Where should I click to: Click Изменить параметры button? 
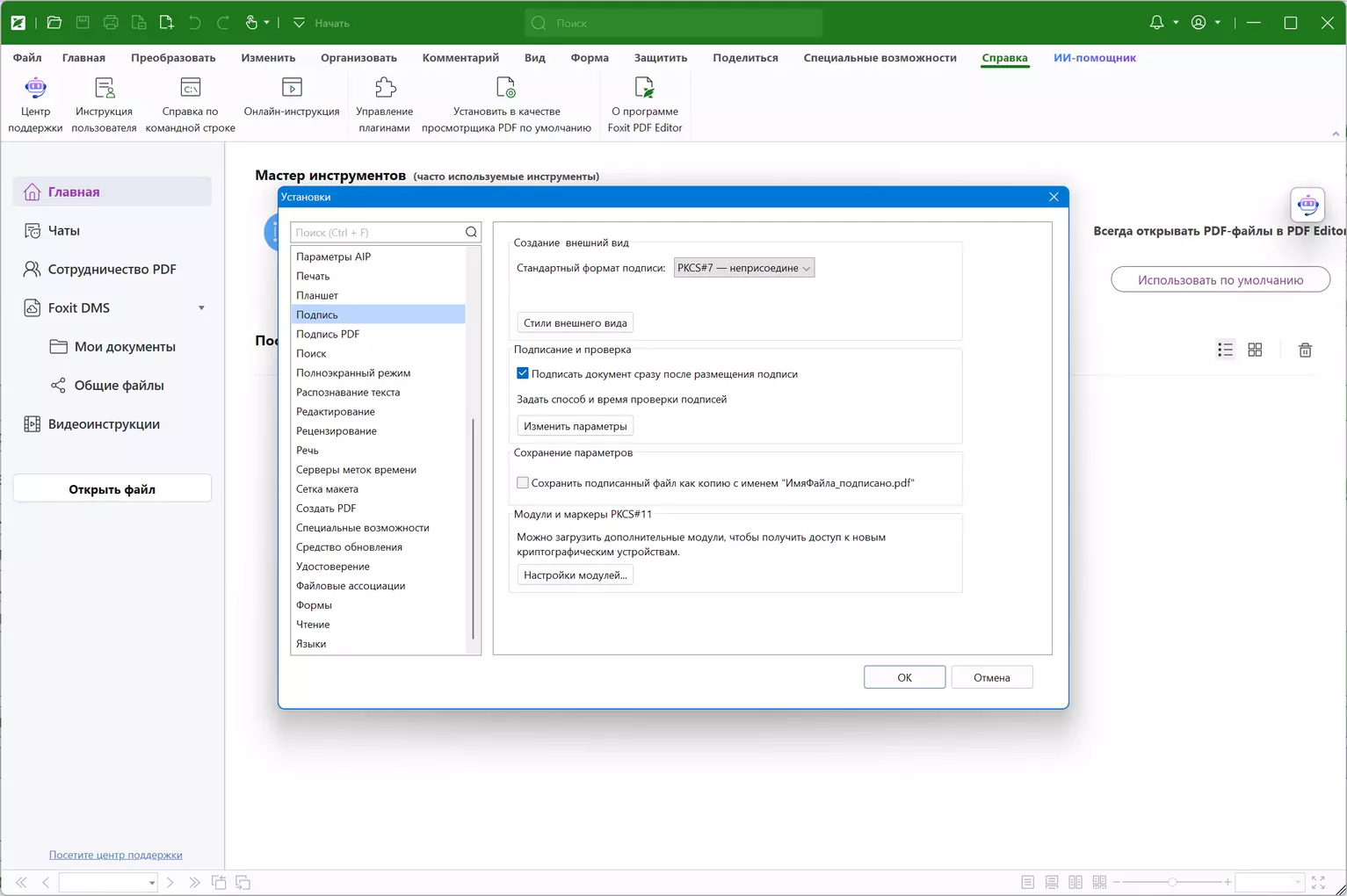pos(576,426)
